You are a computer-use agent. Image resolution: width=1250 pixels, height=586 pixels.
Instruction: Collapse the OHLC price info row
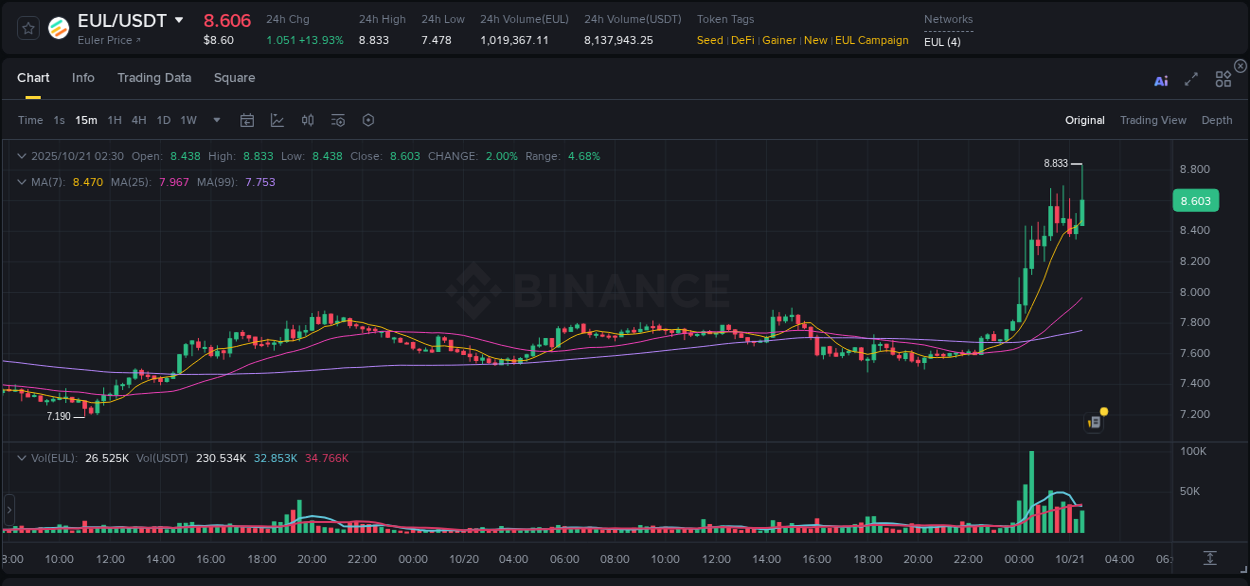[22, 156]
